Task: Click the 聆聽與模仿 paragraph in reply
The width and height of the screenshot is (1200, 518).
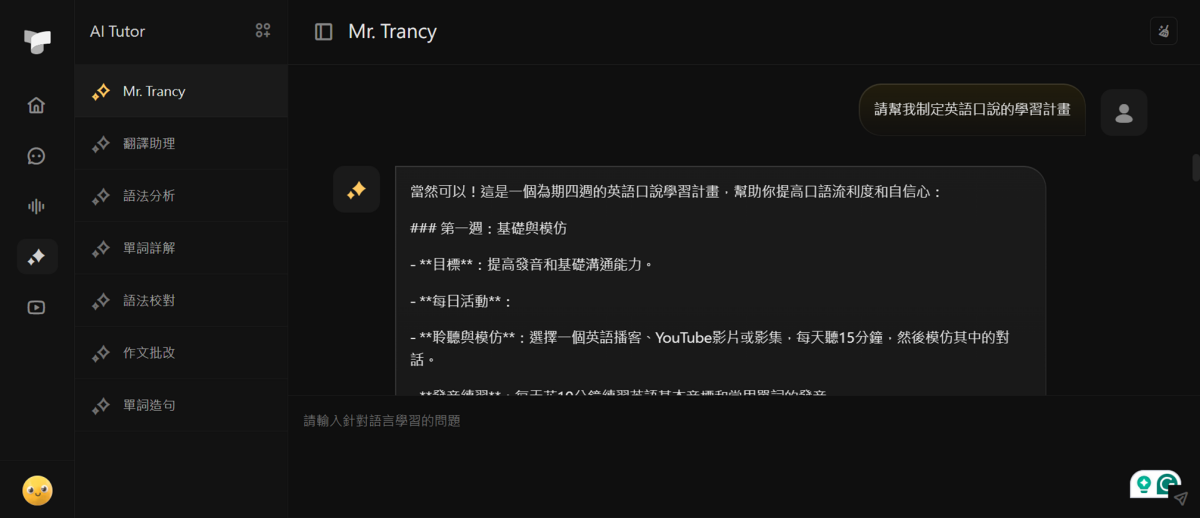Action: tap(709, 347)
